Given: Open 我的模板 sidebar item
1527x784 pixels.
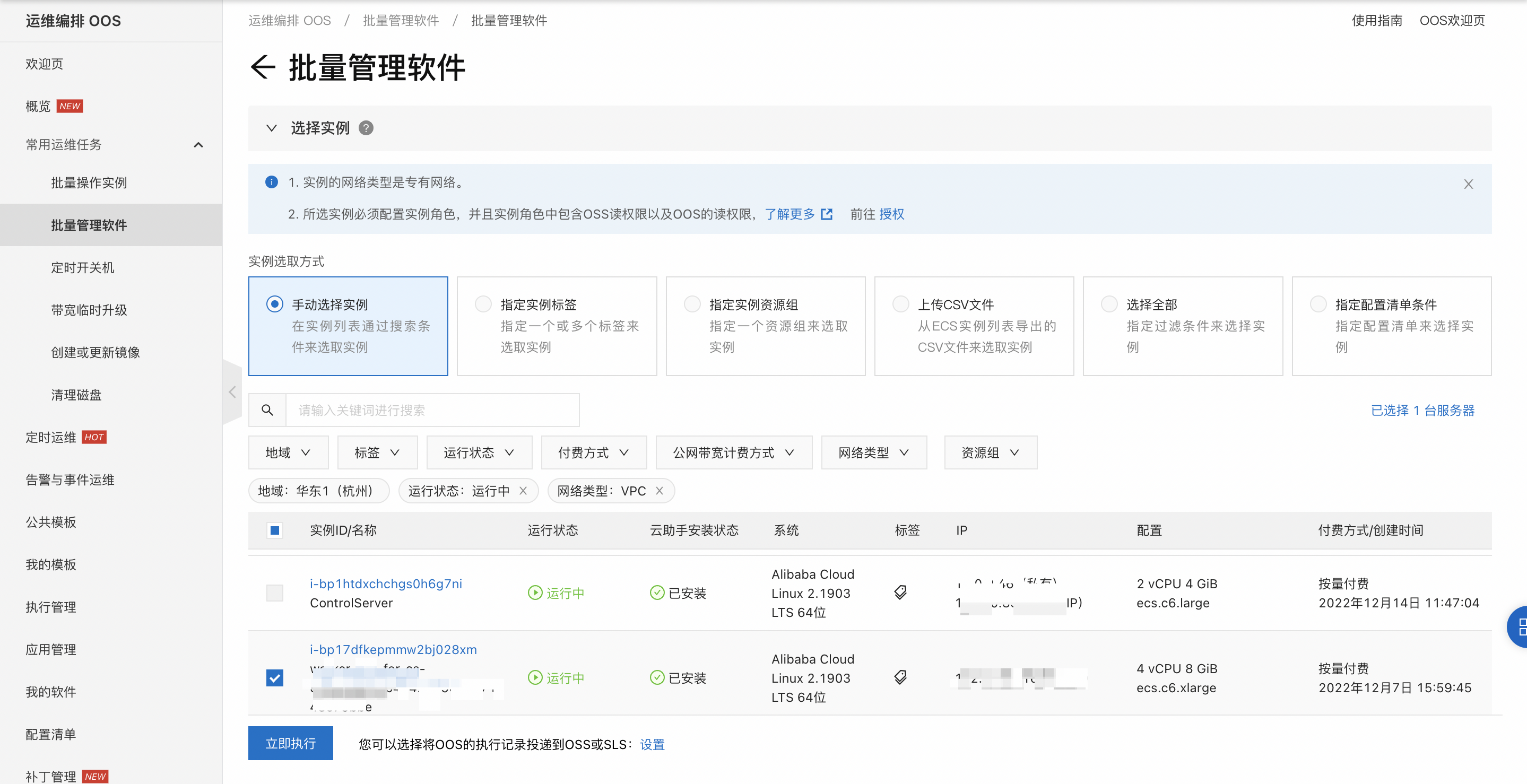Looking at the screenshot, I should coord(50,565).
